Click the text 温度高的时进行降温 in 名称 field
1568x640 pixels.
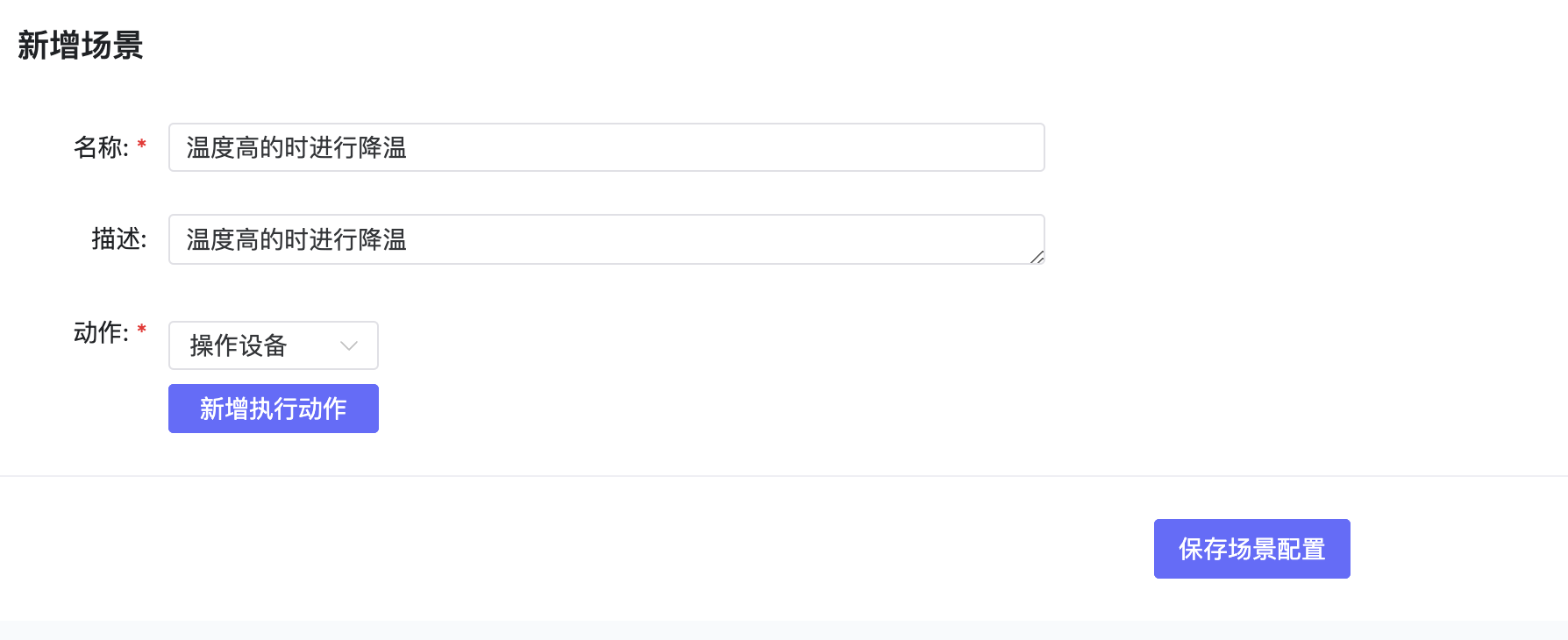tap(296, 147)
